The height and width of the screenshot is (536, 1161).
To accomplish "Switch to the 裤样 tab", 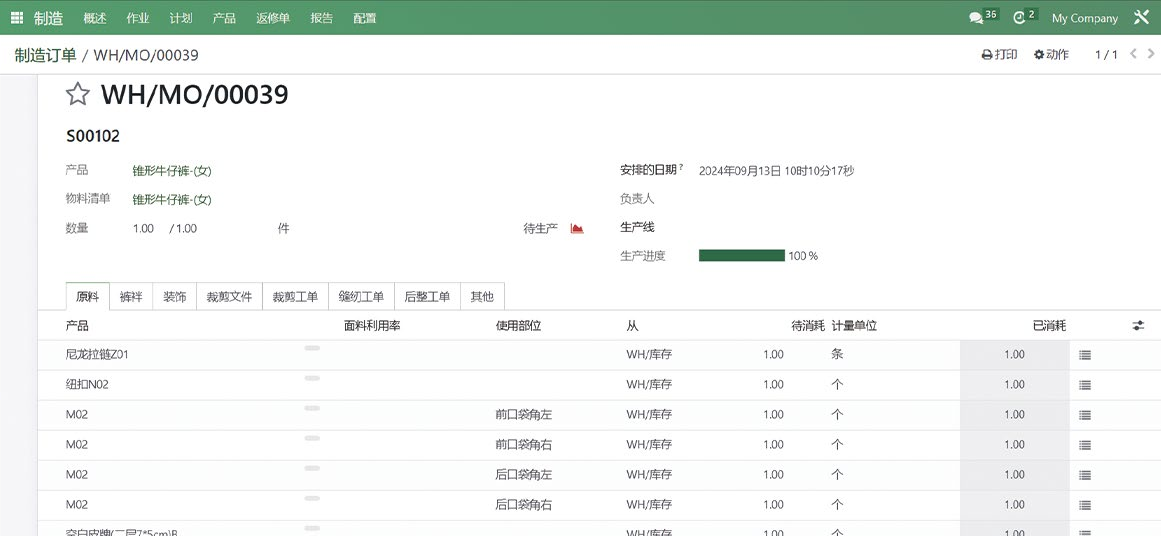I will (x=131, y=297).
